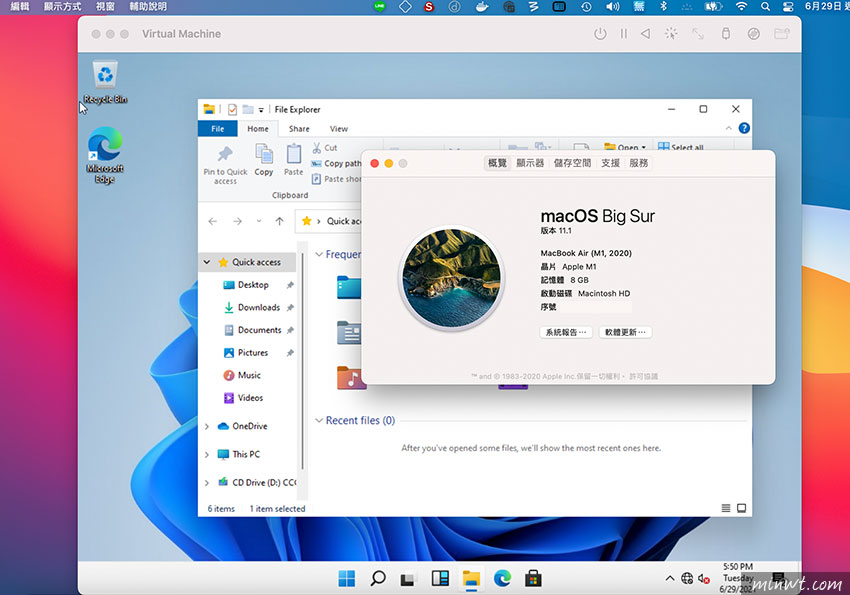Open Widgets from the taskbar
The height and width of the screenshot is (595, 850).
(440, 579)
